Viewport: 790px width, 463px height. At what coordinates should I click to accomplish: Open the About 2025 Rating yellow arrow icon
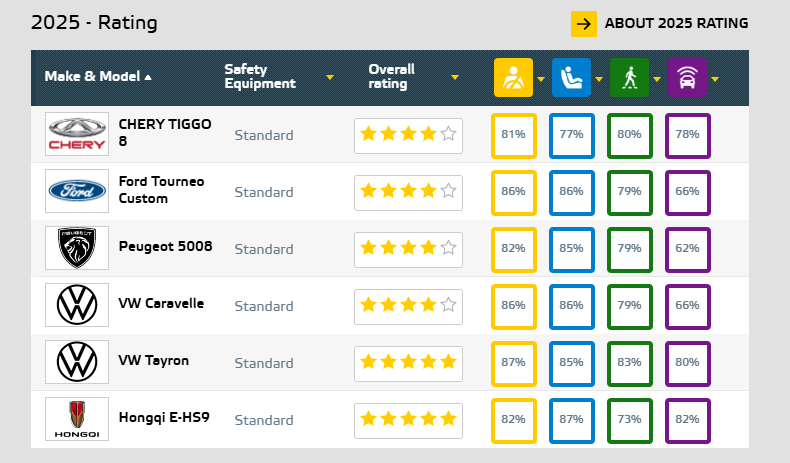click(x=583, y=24)
